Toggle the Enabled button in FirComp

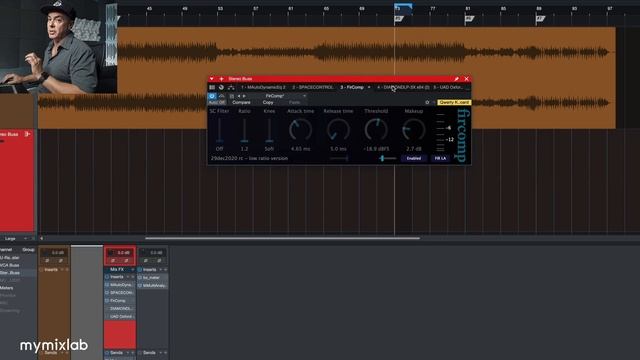tap(413, 158)
